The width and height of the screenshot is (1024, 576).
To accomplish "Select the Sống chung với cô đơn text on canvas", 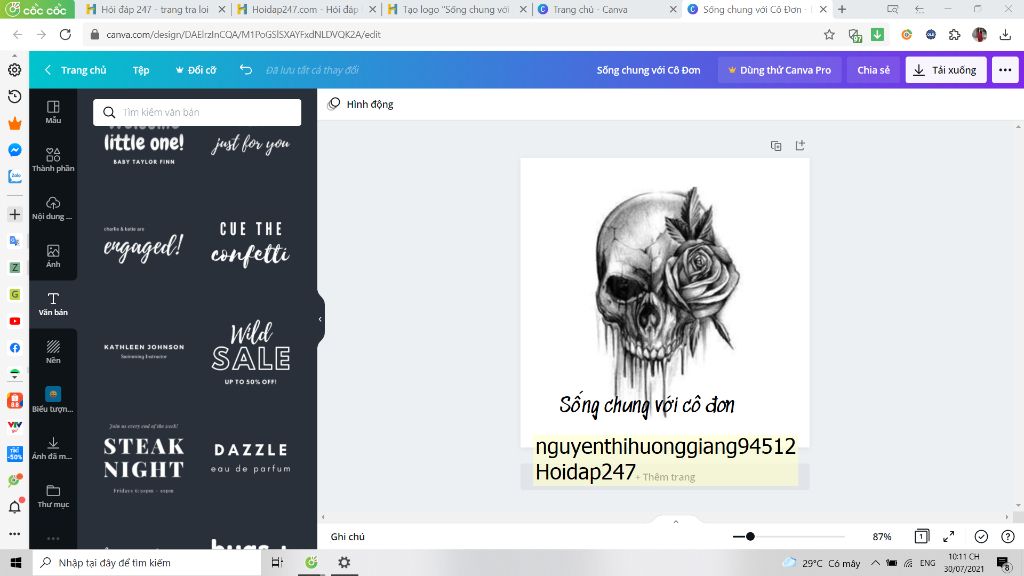I will pos(647,405).
